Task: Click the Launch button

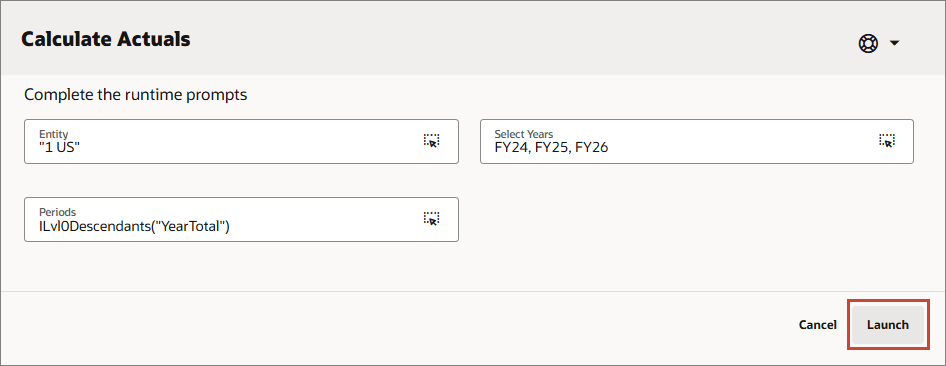Action: coord(887,325)
